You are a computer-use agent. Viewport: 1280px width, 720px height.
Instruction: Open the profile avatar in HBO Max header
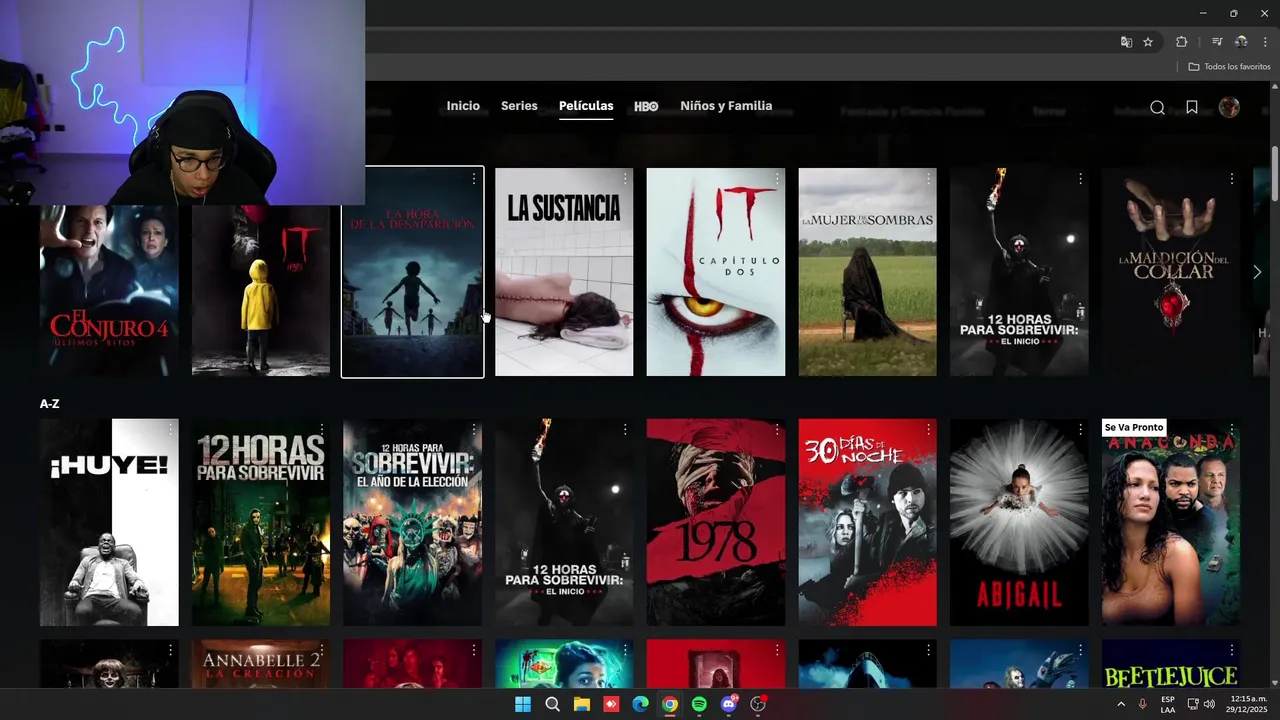[x=1229, y=107]
